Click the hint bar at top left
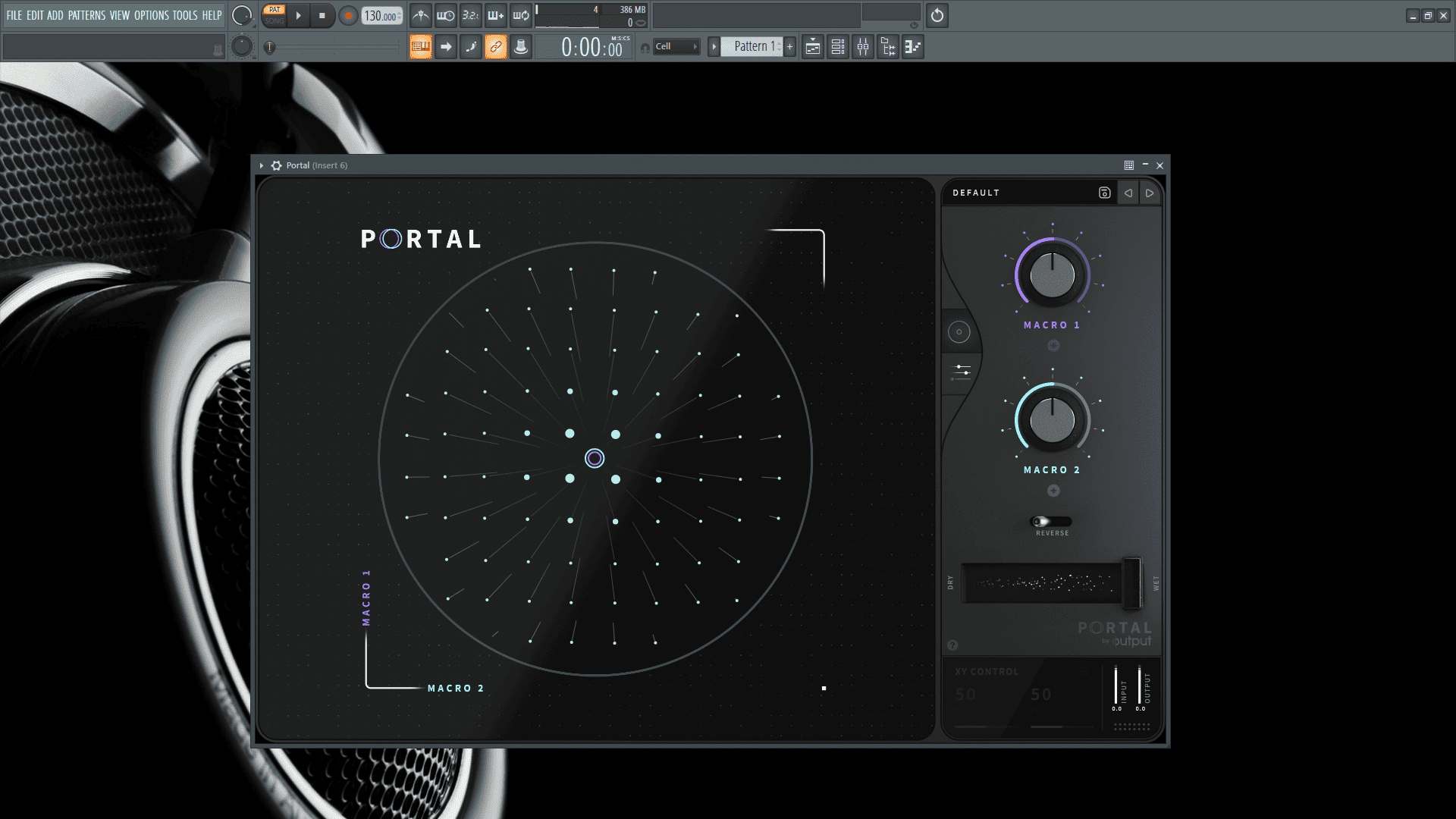1456x819 pixels. tap(114, 47)
